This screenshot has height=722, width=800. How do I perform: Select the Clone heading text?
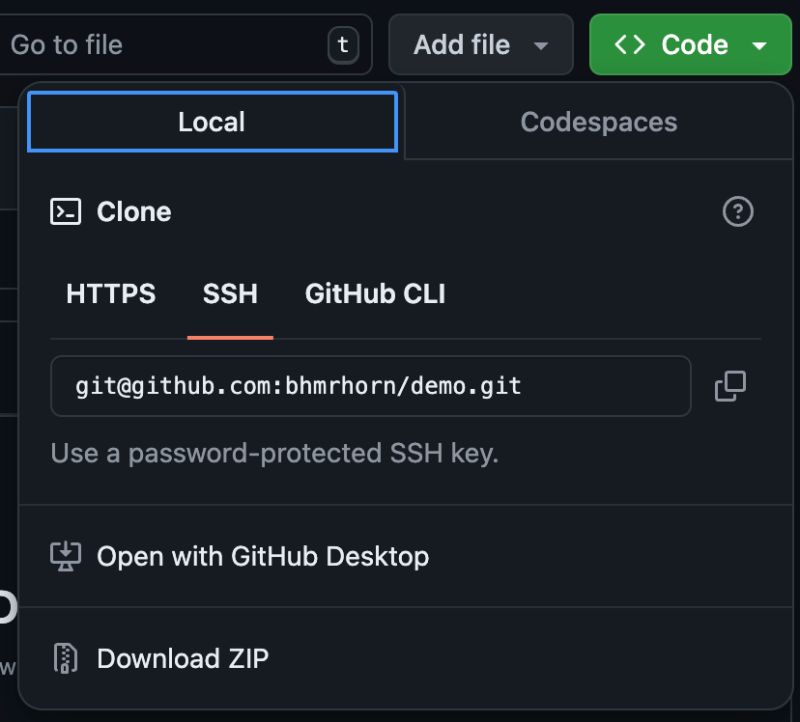pos(134,212)
